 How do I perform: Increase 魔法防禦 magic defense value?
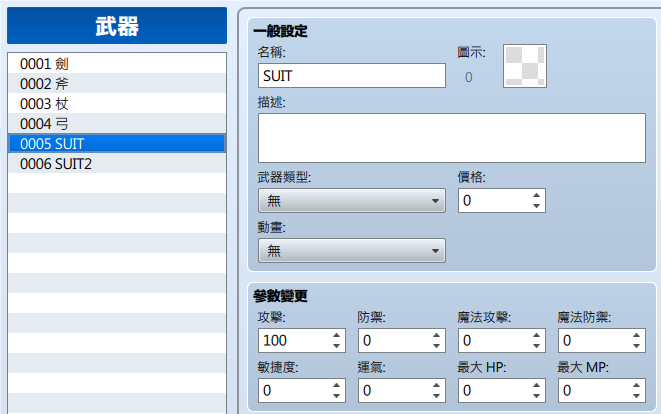(636, 335)
